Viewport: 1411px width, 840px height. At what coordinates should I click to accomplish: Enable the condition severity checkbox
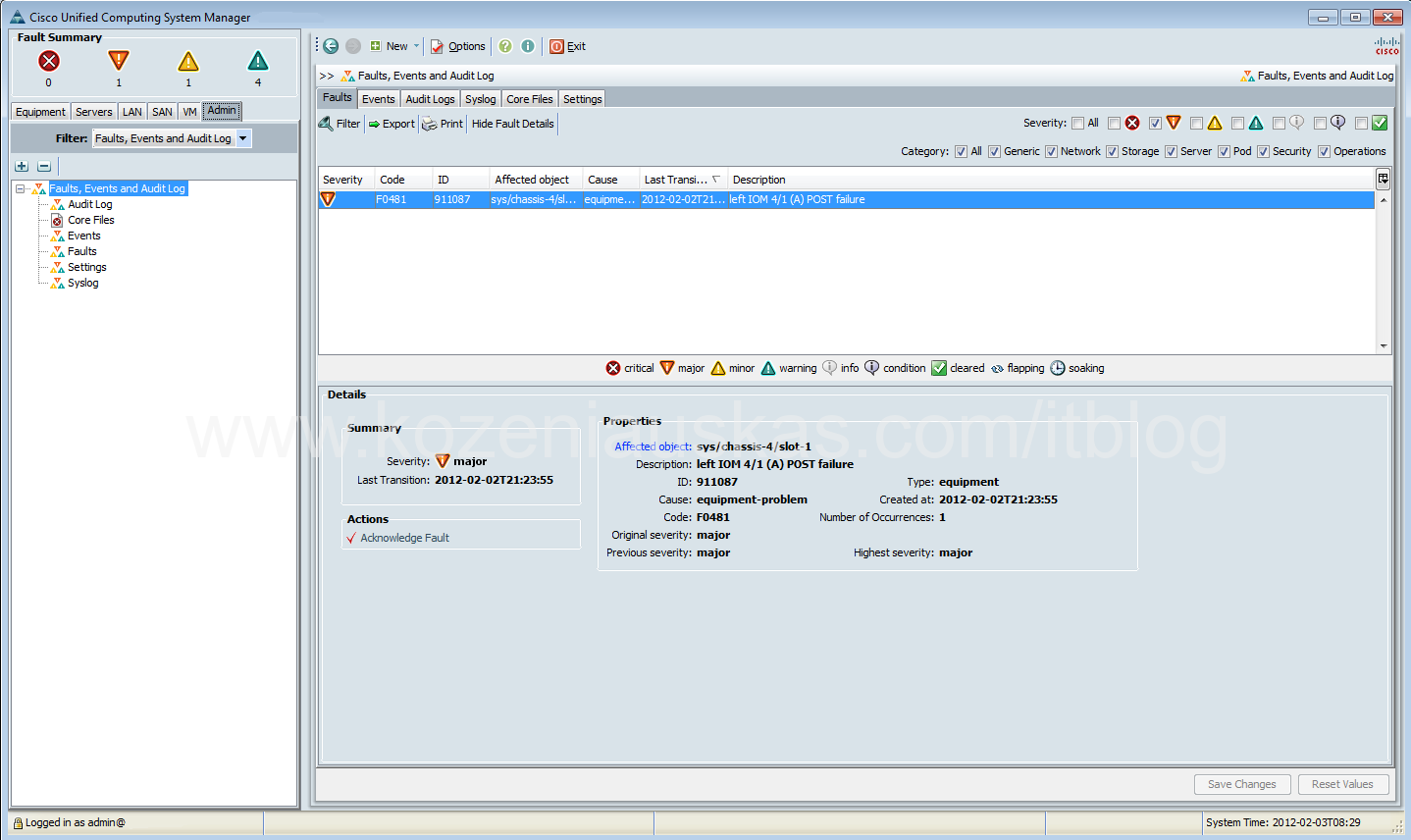1320,123
